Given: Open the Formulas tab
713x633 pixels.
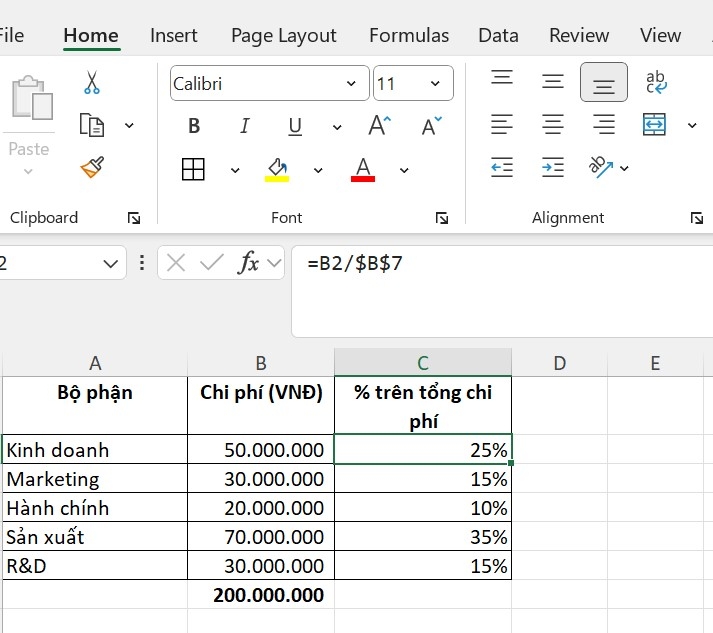Looking at the screenshot, I should [x=409, y=35].
